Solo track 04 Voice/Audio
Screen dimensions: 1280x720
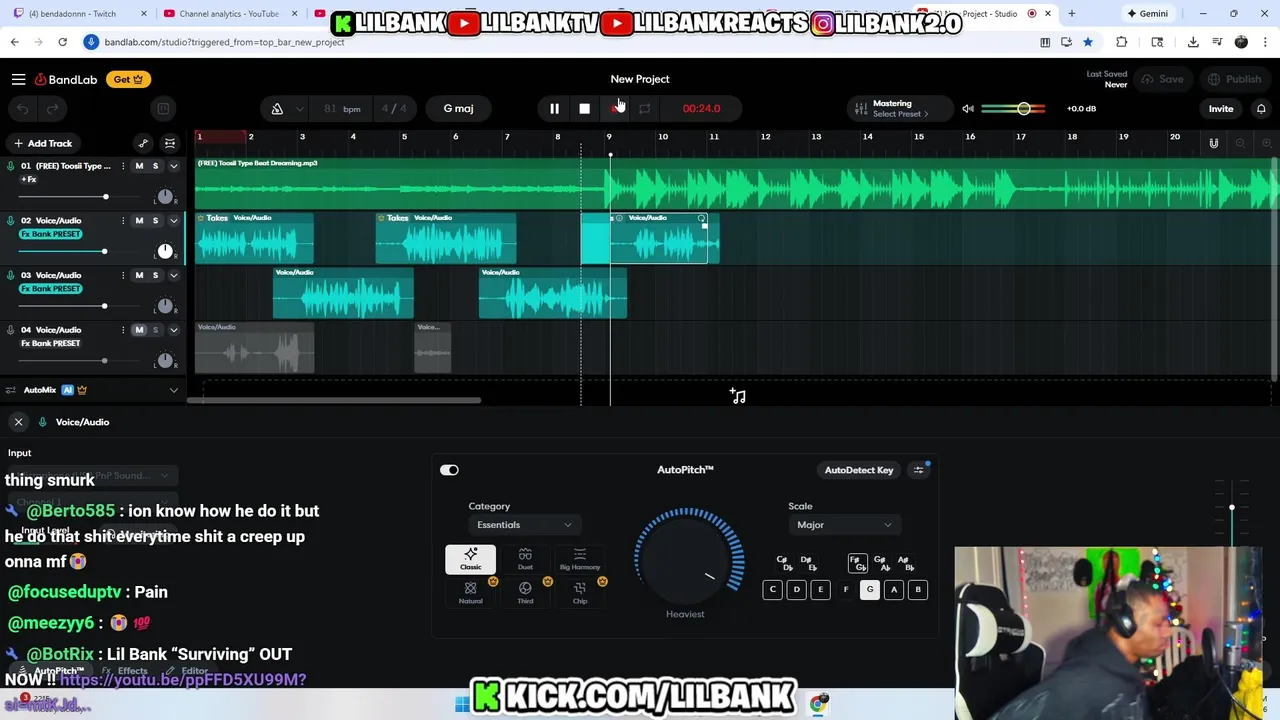(155, 330)
